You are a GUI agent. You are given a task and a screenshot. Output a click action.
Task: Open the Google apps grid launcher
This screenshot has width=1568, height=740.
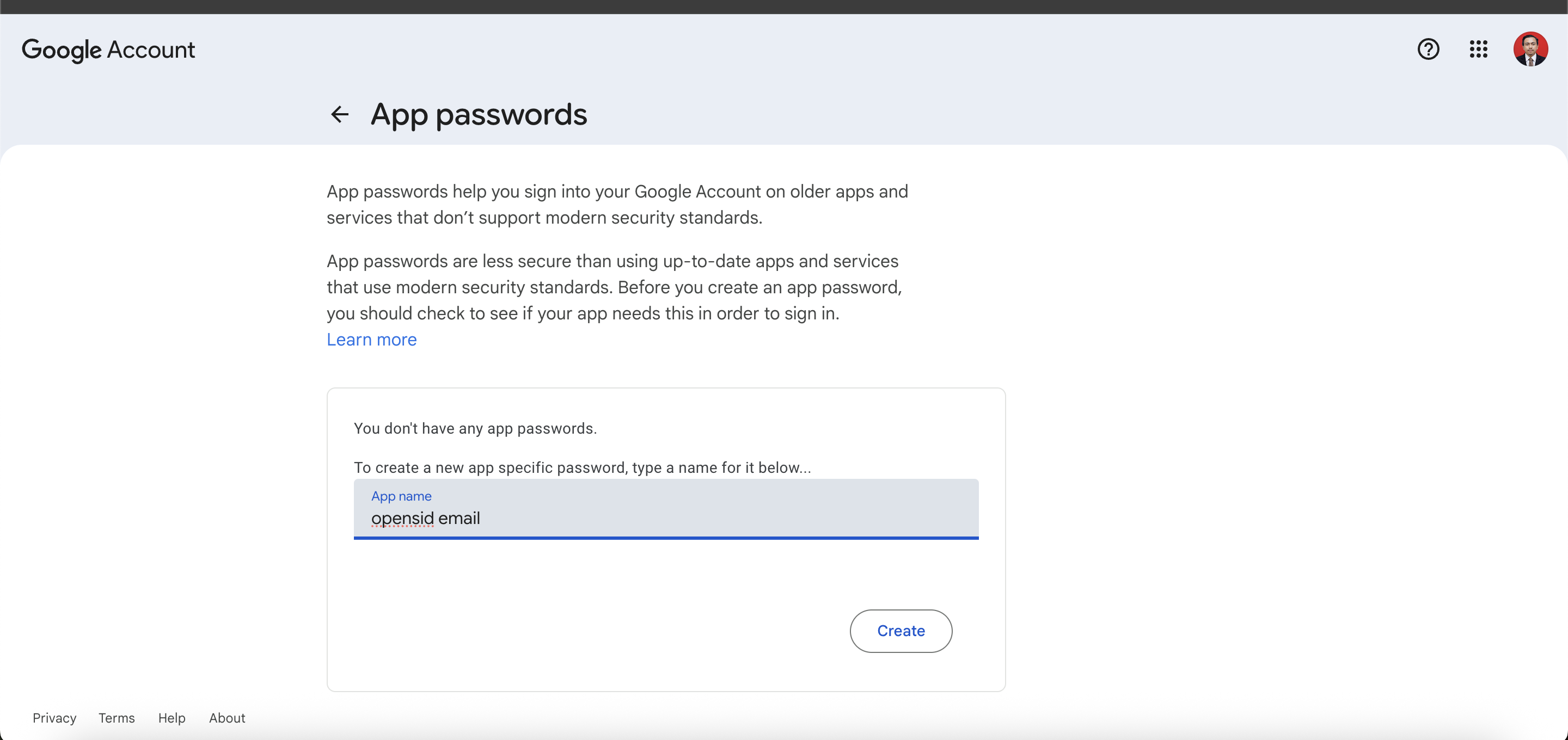pyautogui.click(x=1478, y=48)
